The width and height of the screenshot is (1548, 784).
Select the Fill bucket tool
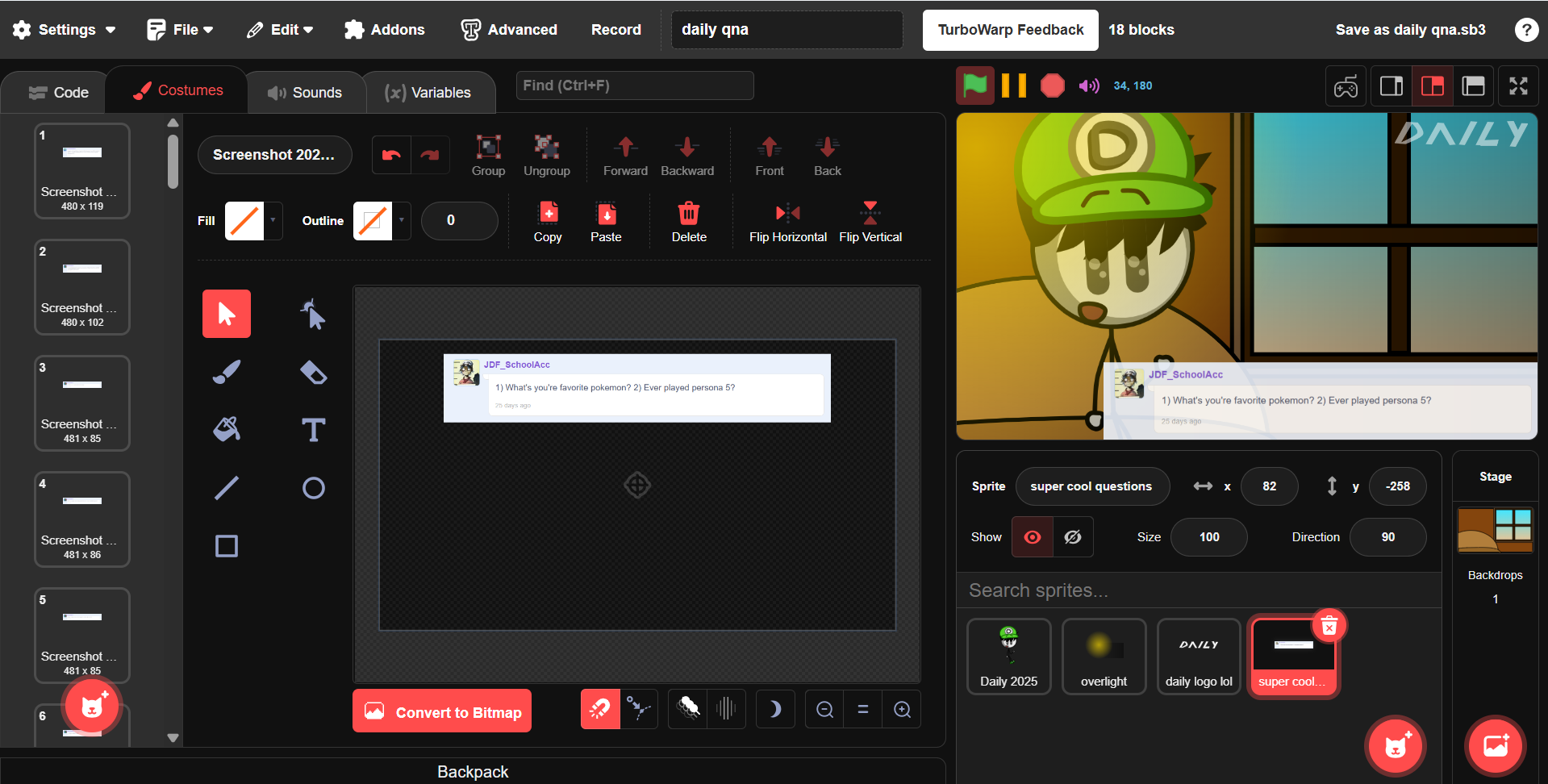(x=227, y=430)
